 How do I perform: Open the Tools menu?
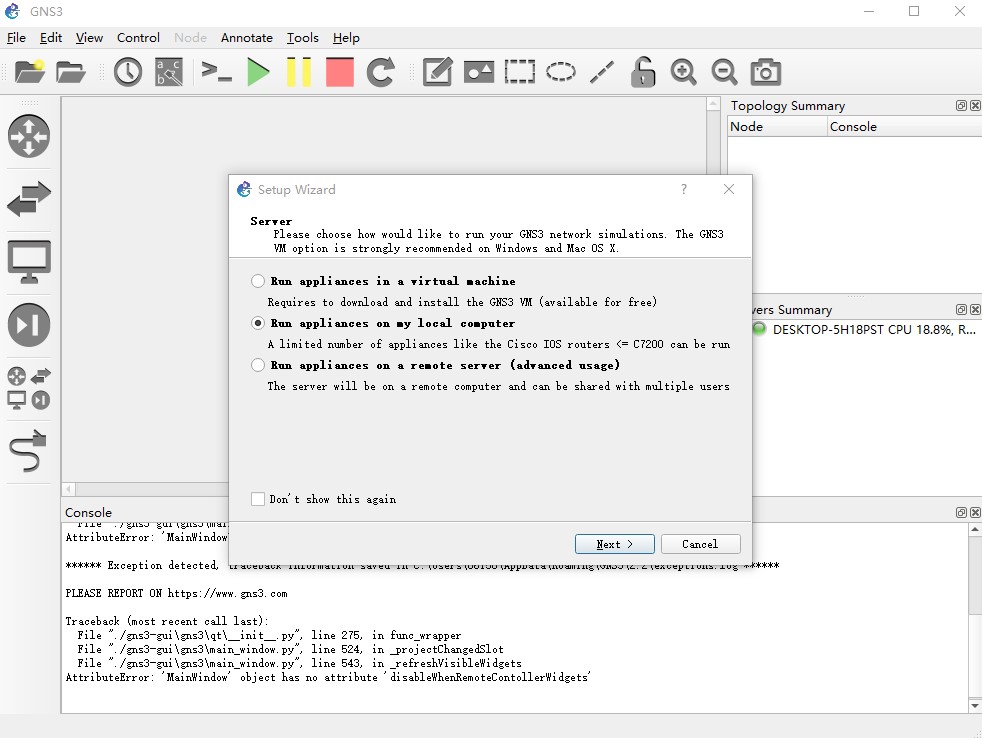pos(302,38)
